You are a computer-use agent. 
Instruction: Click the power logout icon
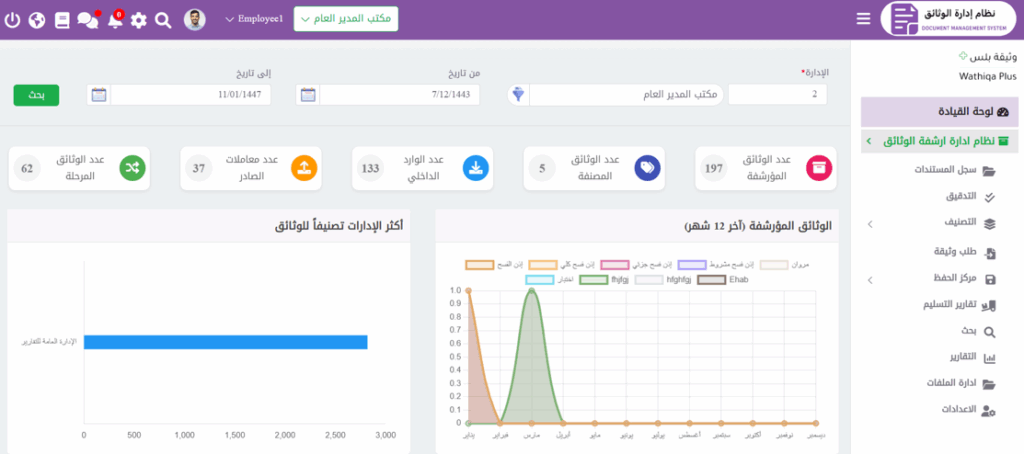coord(12,19)
